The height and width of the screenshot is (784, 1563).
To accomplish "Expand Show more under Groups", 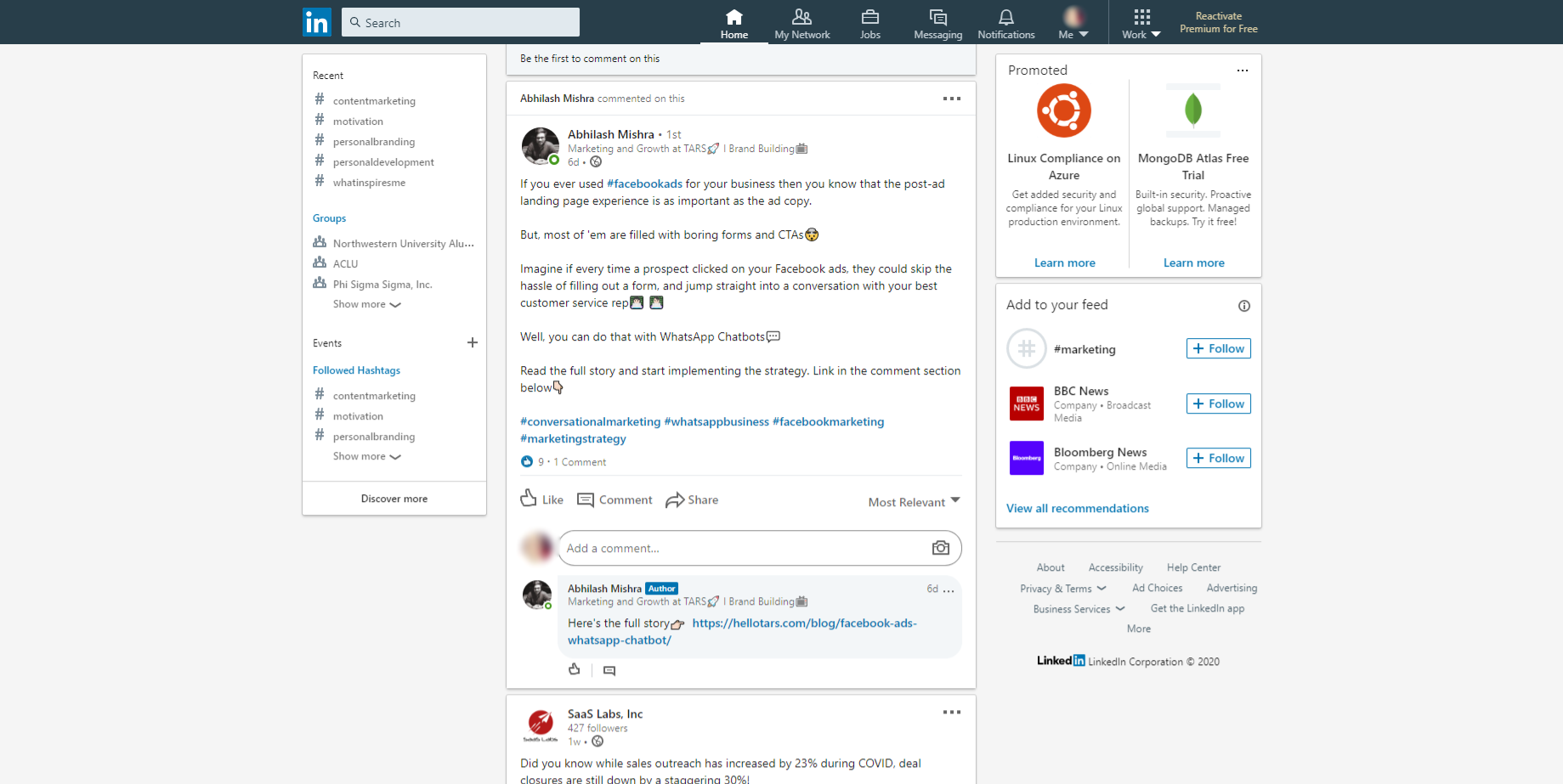I will [x=367, y=304].
